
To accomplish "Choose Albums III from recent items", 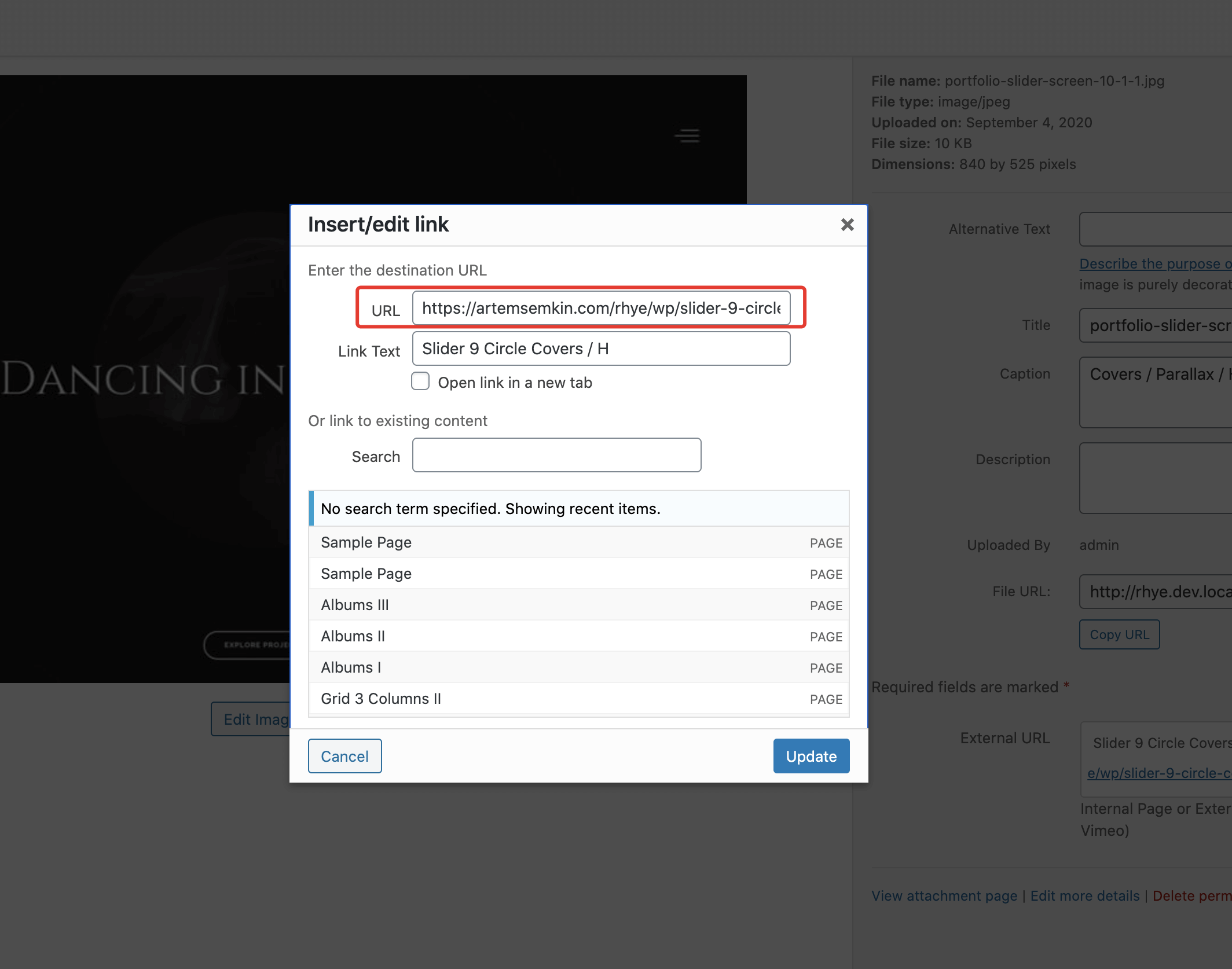I will (579, 605).
